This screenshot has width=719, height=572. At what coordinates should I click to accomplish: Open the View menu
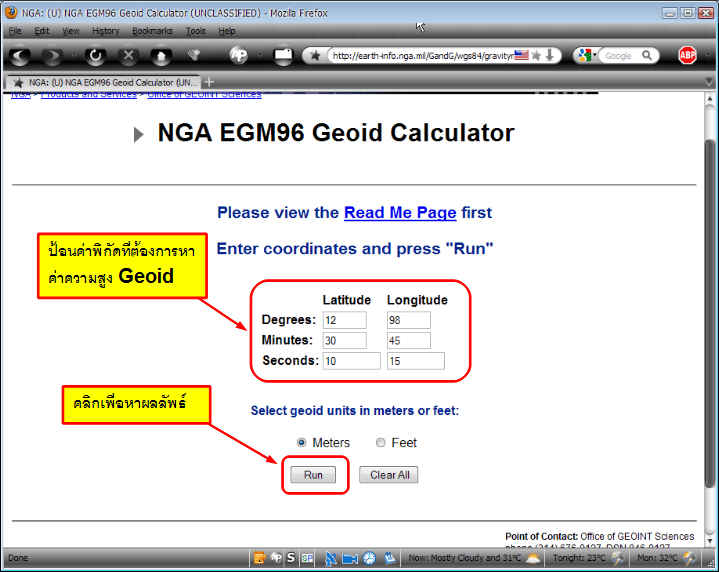(71, 31)
